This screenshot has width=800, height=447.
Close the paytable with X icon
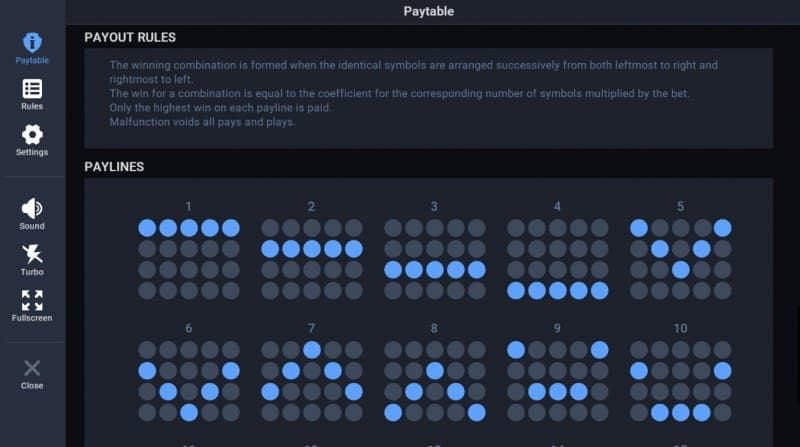32,368
